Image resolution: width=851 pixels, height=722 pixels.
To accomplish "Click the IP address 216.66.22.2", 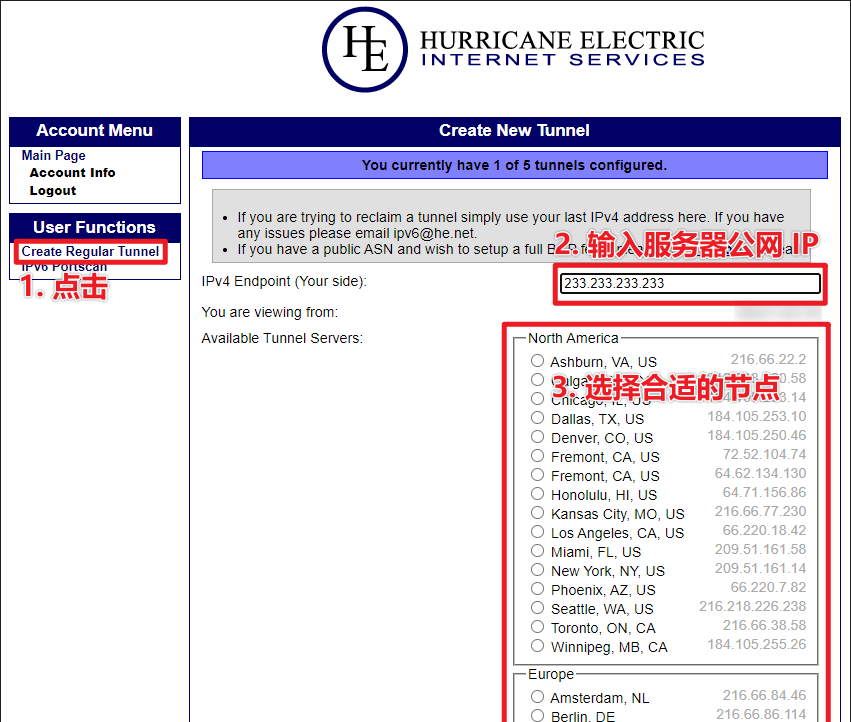I will (x=768, y=359).
